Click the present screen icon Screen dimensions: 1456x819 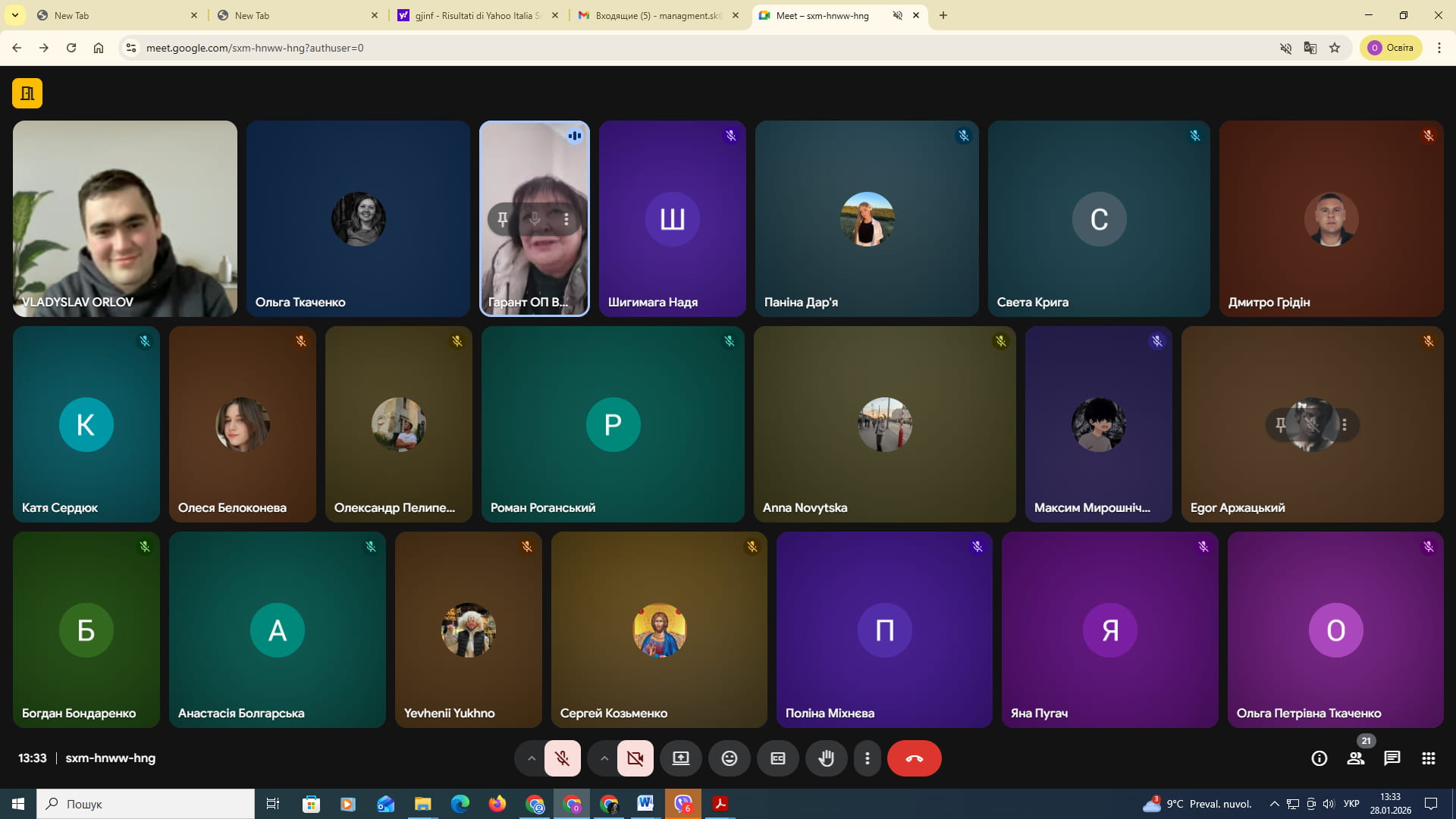coord(680,758)
